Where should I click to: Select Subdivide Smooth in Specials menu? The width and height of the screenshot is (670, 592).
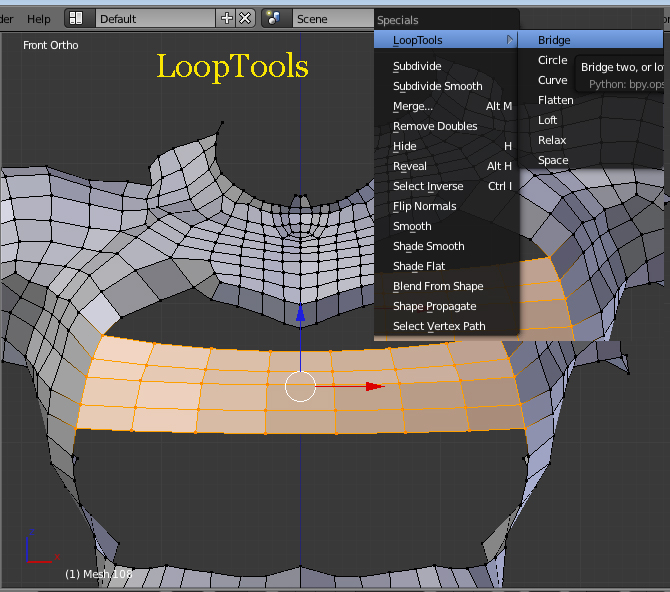tap(446, 86)
